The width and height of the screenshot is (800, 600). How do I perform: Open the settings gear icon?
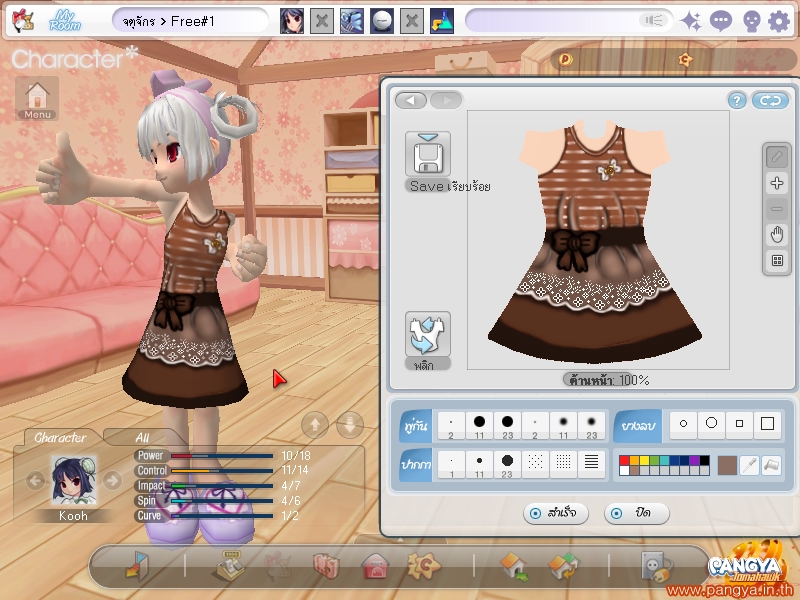779,21
